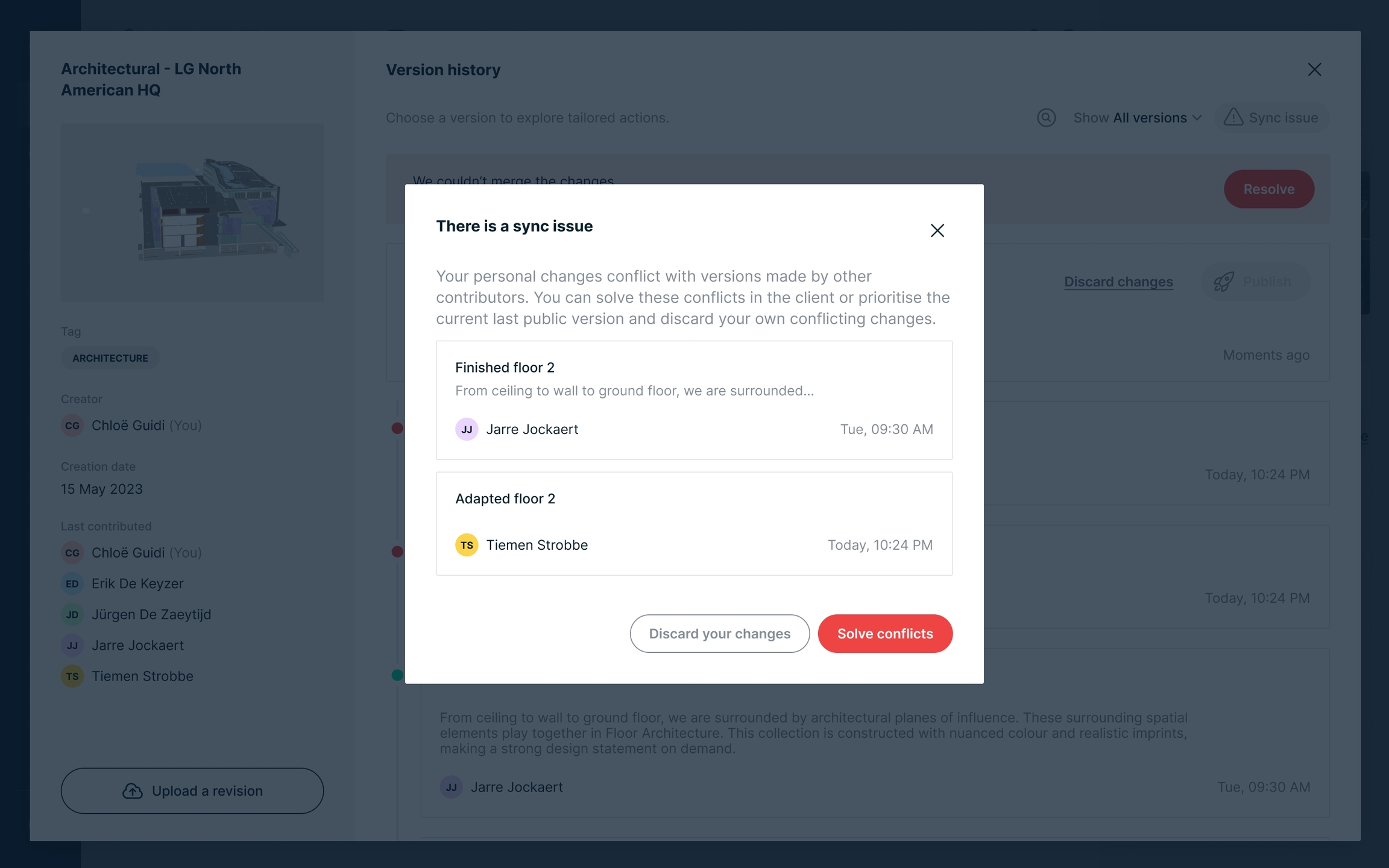Close the Version history panel
The image size is (1389, 868).
1314,70
